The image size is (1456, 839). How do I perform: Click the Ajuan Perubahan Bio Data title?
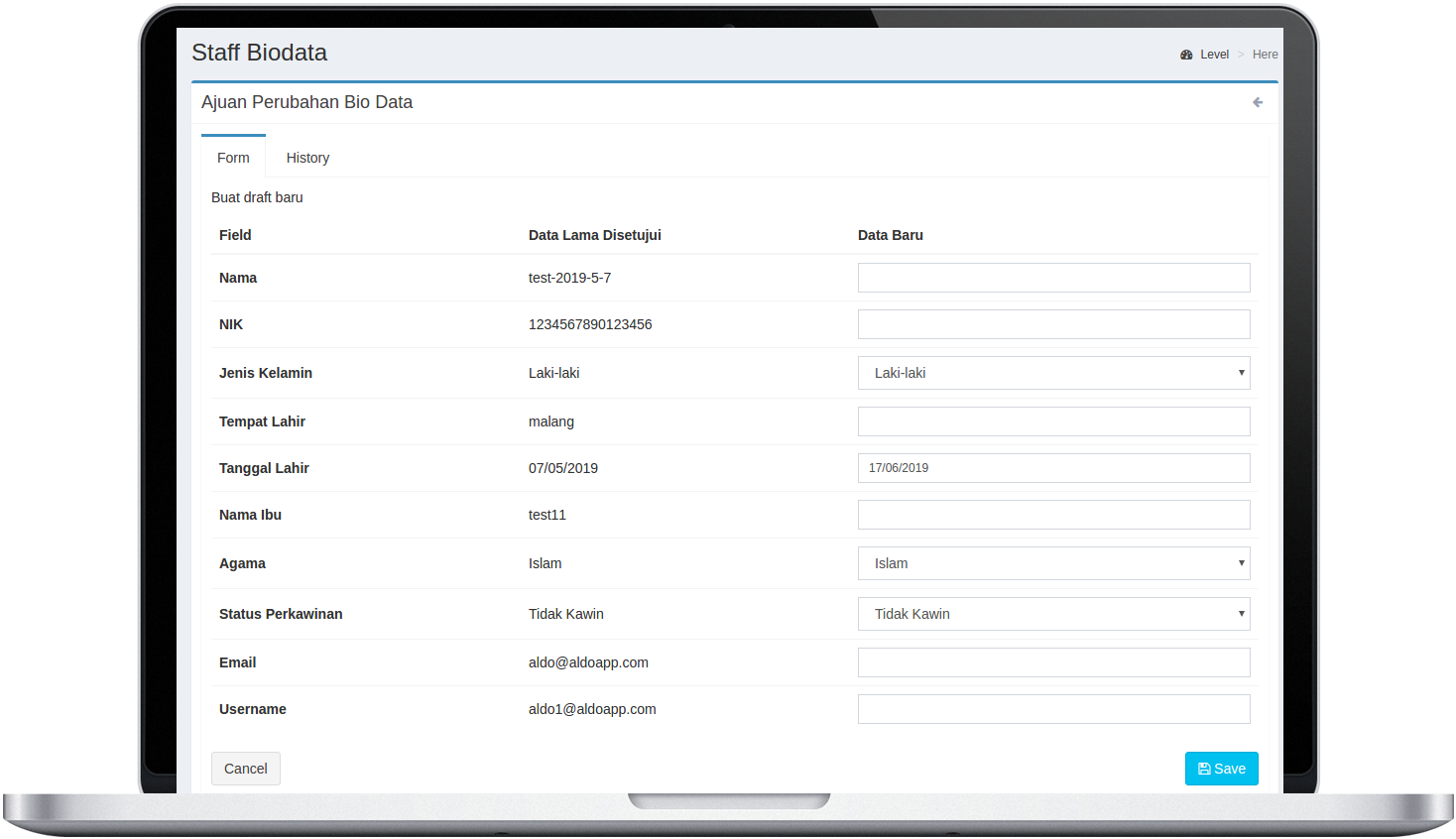click(306, 102)
